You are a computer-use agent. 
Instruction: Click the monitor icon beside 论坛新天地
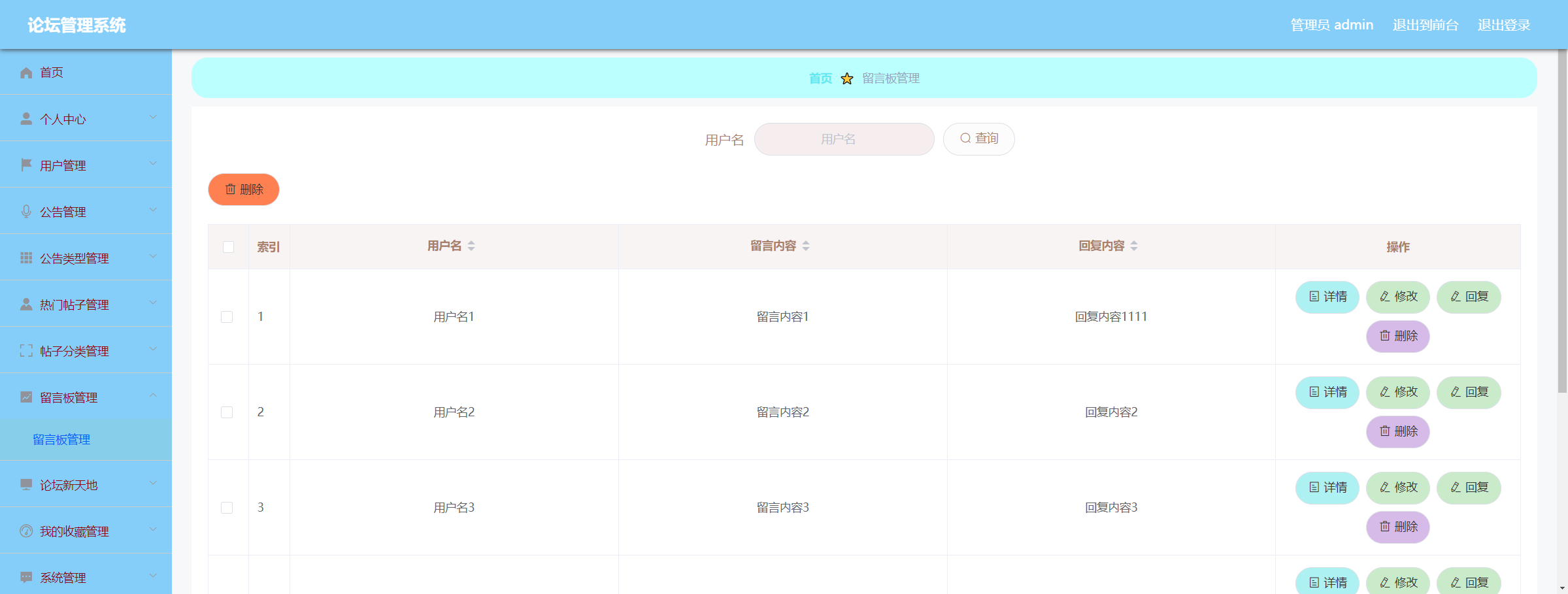[x=26, y=485]
